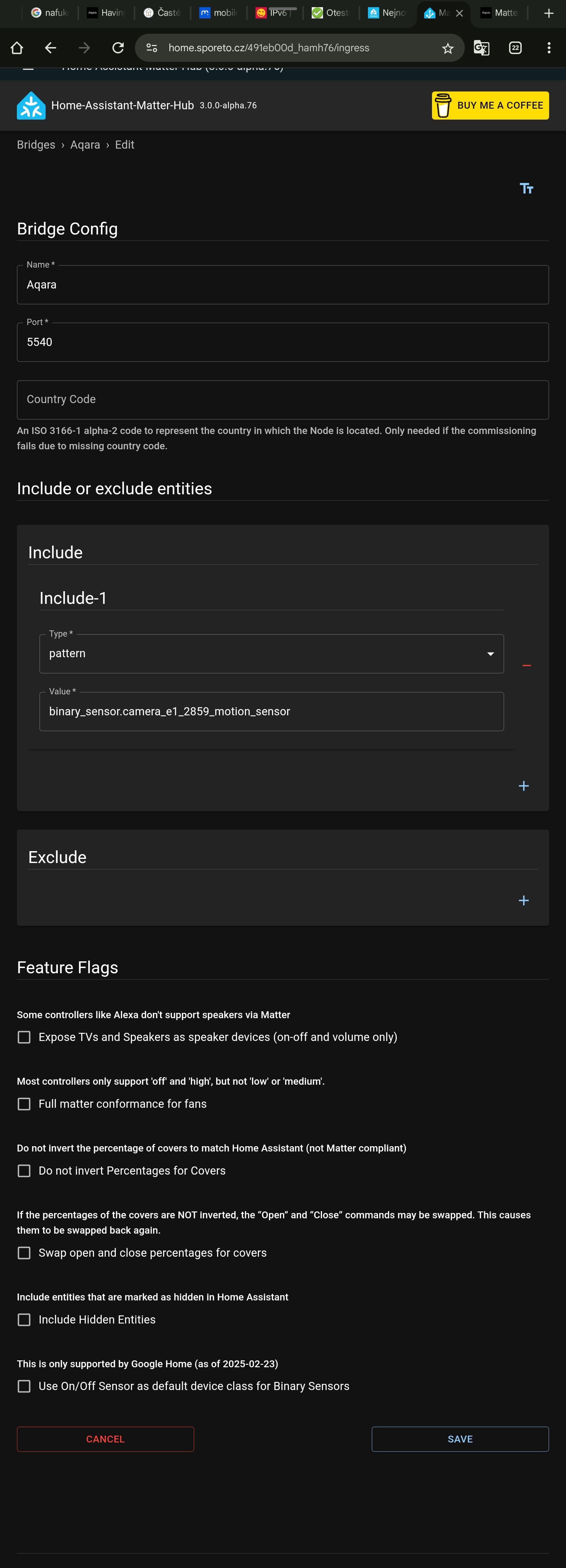Click the Include-1 heading
This screenshot has height=1568, width=566.
click(x=73, y=598)
